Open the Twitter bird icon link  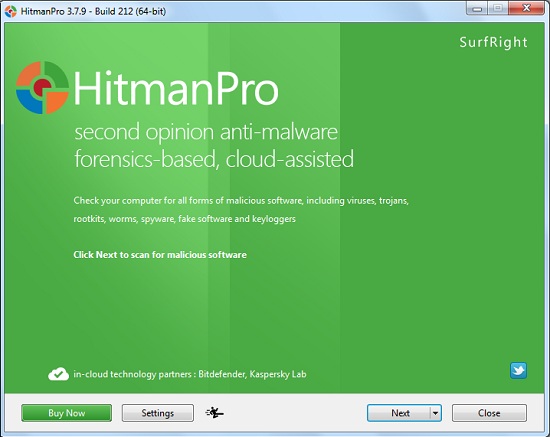pyautogui.click(x=518, y=371)
